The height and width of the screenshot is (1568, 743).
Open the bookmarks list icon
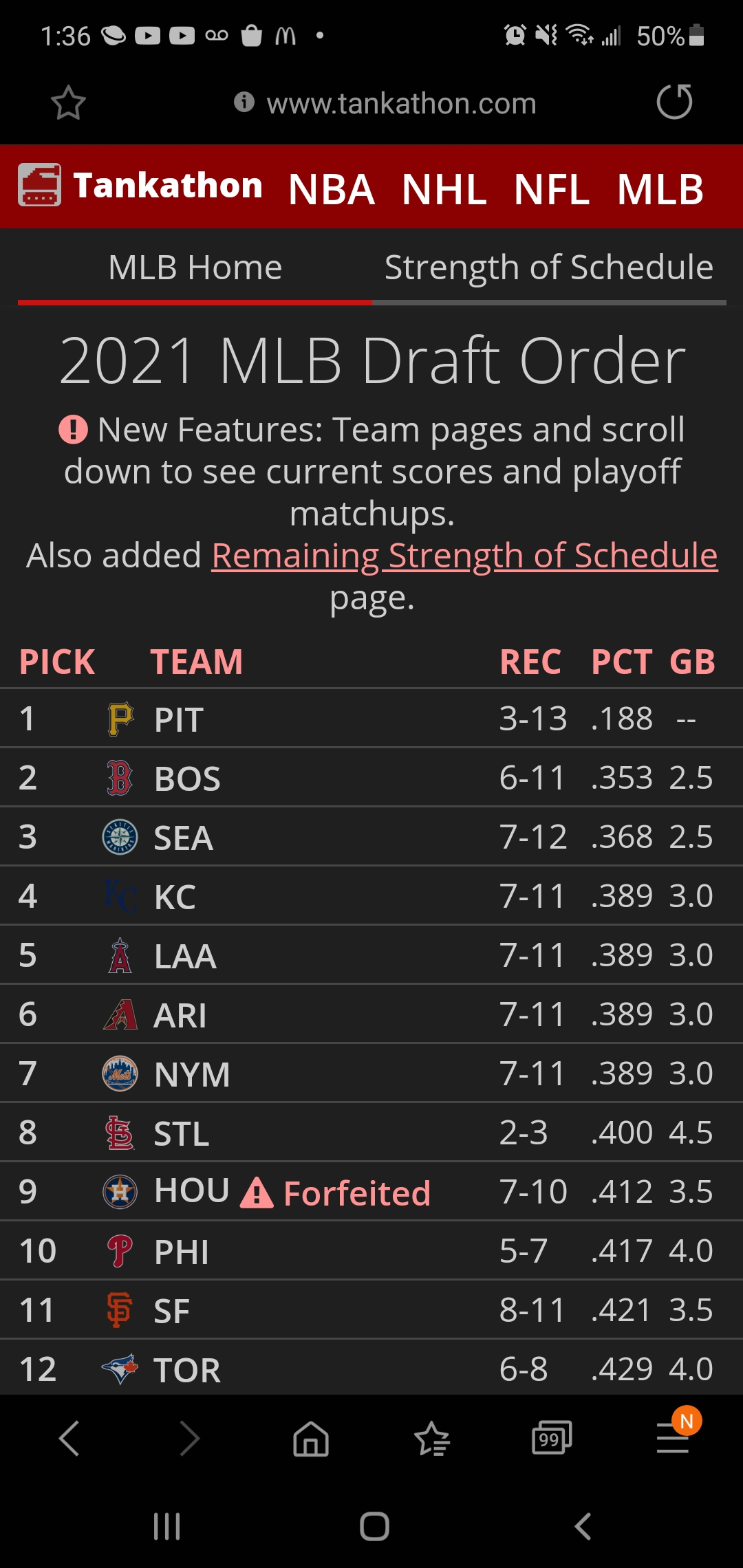coord(431,1439)
